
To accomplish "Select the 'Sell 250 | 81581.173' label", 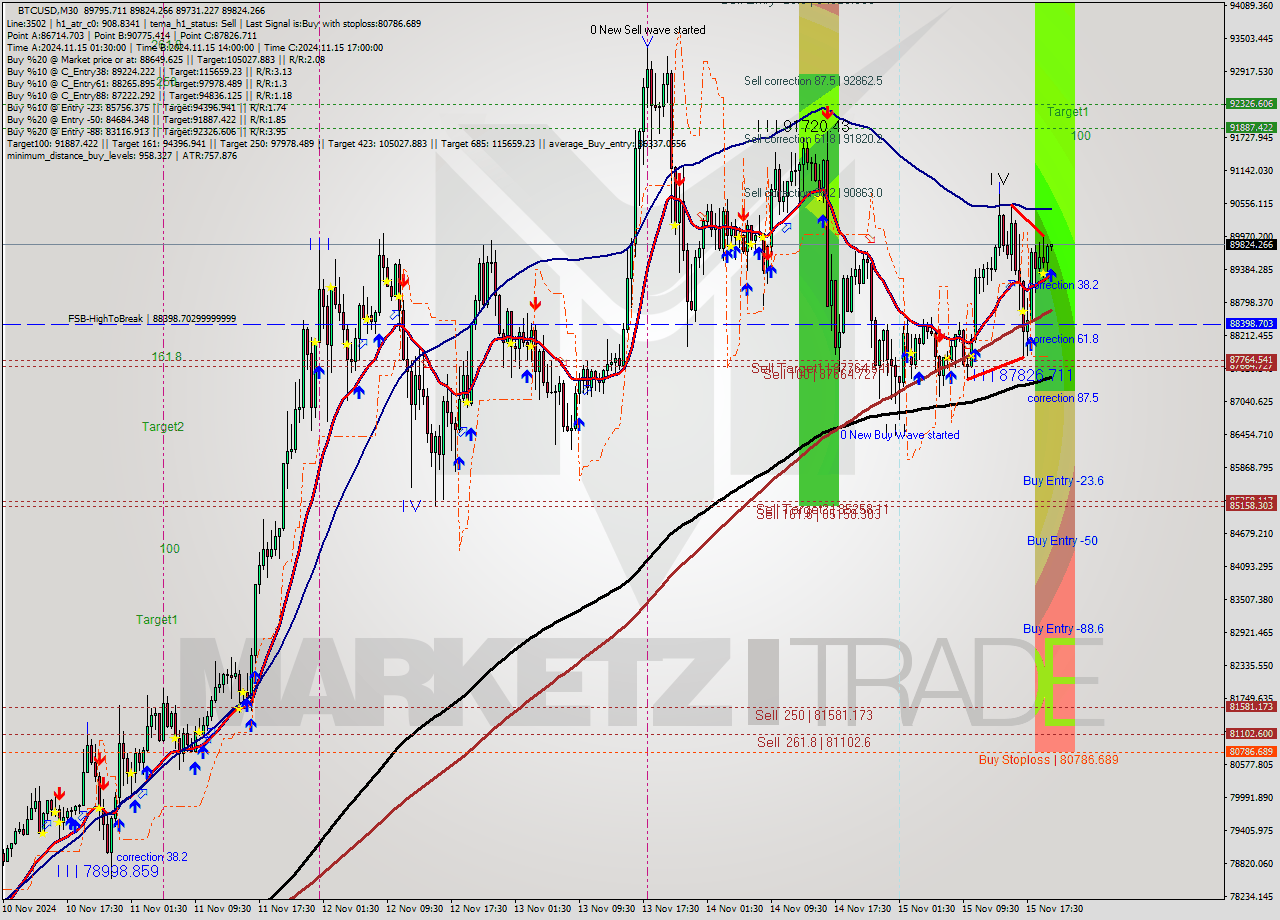I will click(x=814, y=715).
